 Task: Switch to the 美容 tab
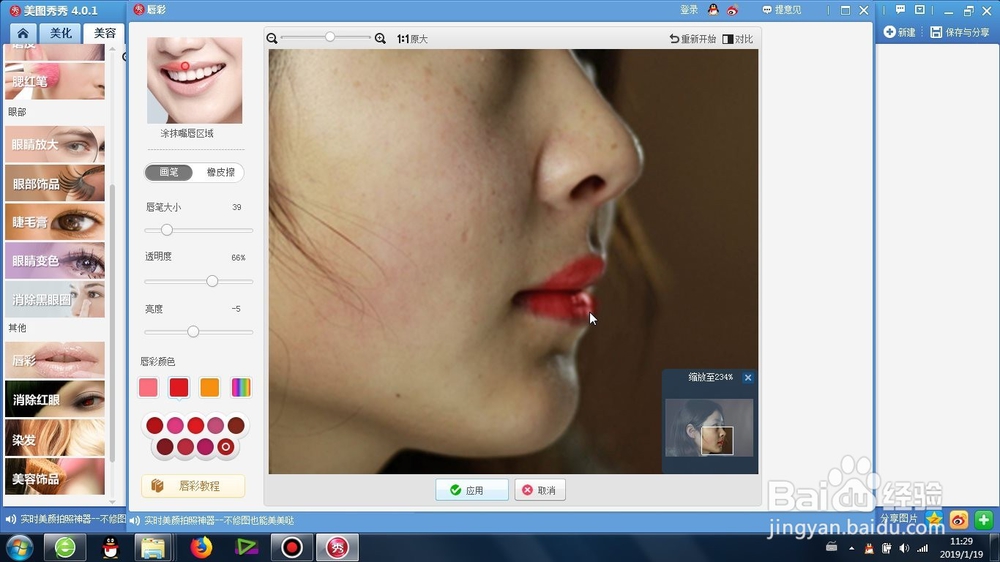point(105,33)
